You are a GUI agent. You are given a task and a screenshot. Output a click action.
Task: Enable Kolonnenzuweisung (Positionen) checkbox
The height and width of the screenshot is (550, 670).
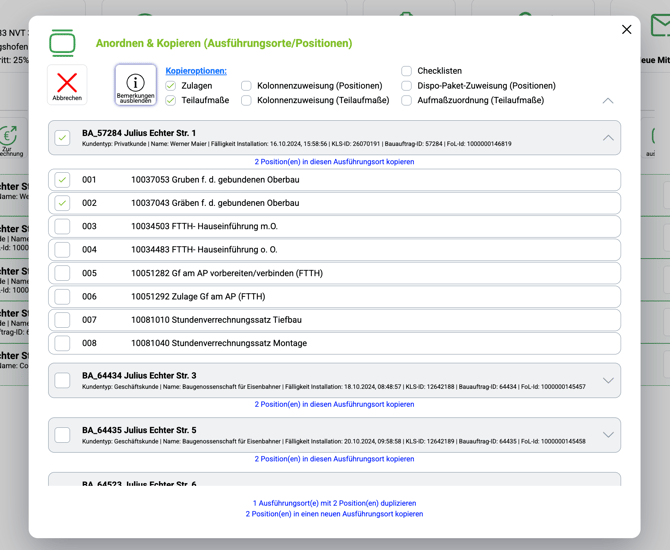click(x=246, y=86)
